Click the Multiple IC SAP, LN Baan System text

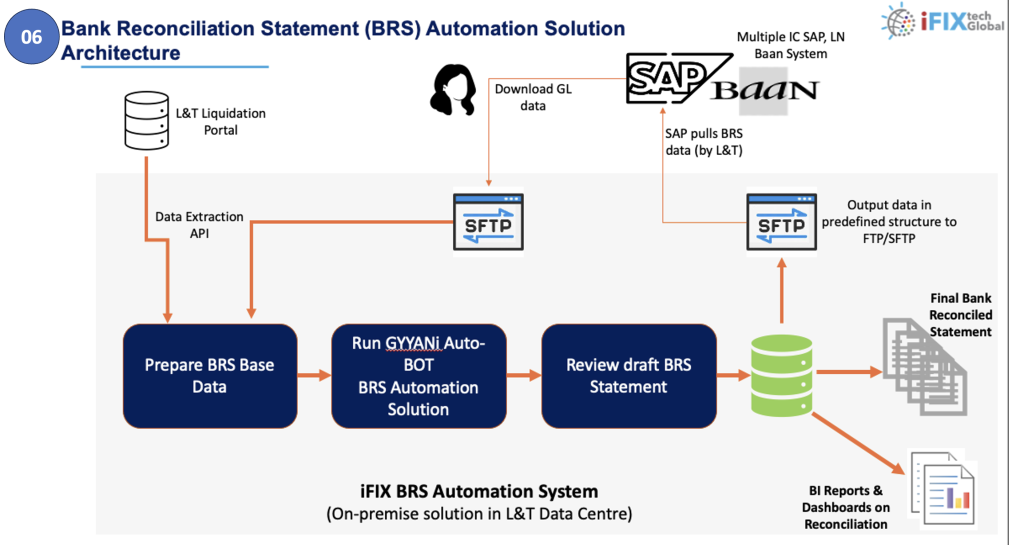pos(791,45)
